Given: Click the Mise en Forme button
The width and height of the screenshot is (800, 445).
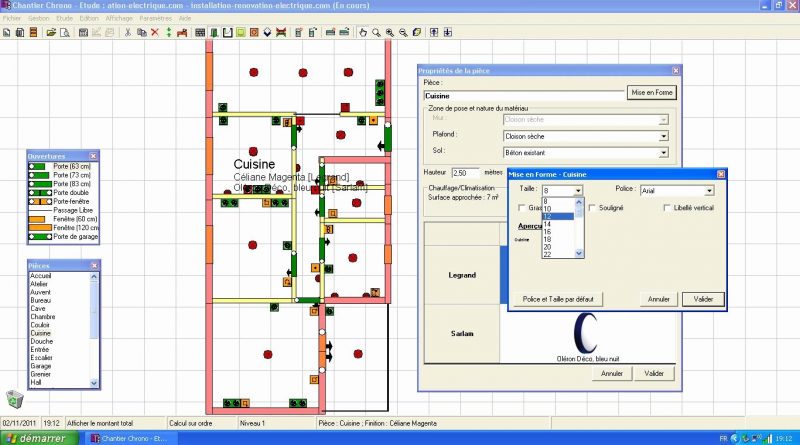Looking at the screenshot, I should pos(652,92).
